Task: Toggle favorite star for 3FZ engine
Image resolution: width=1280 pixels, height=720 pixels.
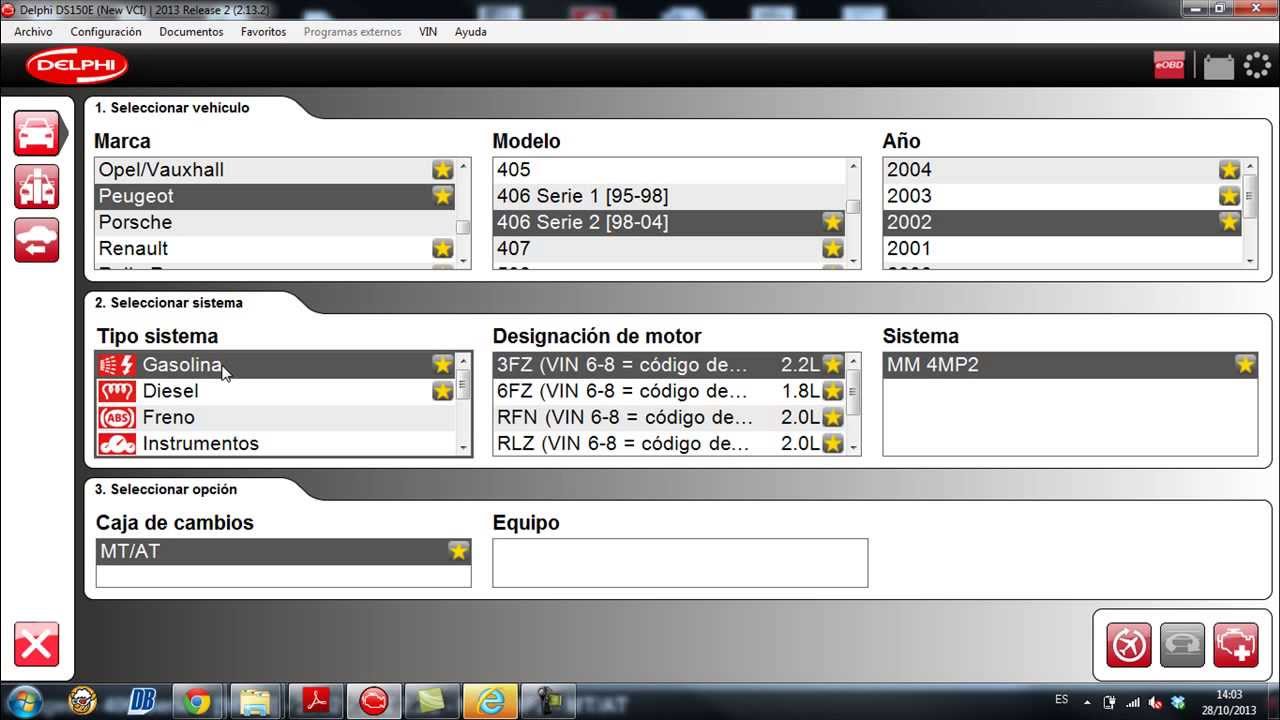Action: point(832,365)
